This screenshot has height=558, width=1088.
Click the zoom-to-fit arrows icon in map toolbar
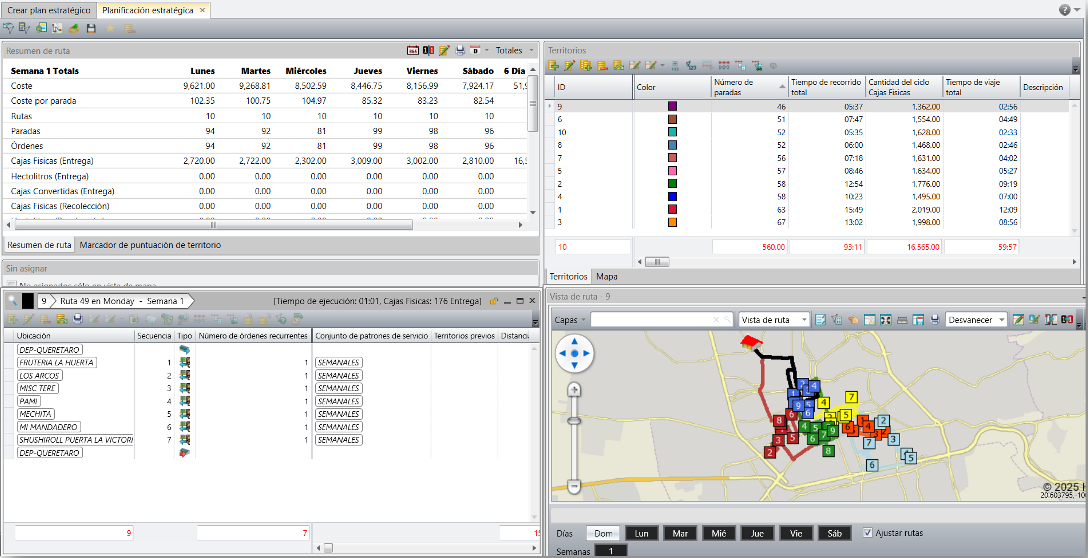click(885, 320)
